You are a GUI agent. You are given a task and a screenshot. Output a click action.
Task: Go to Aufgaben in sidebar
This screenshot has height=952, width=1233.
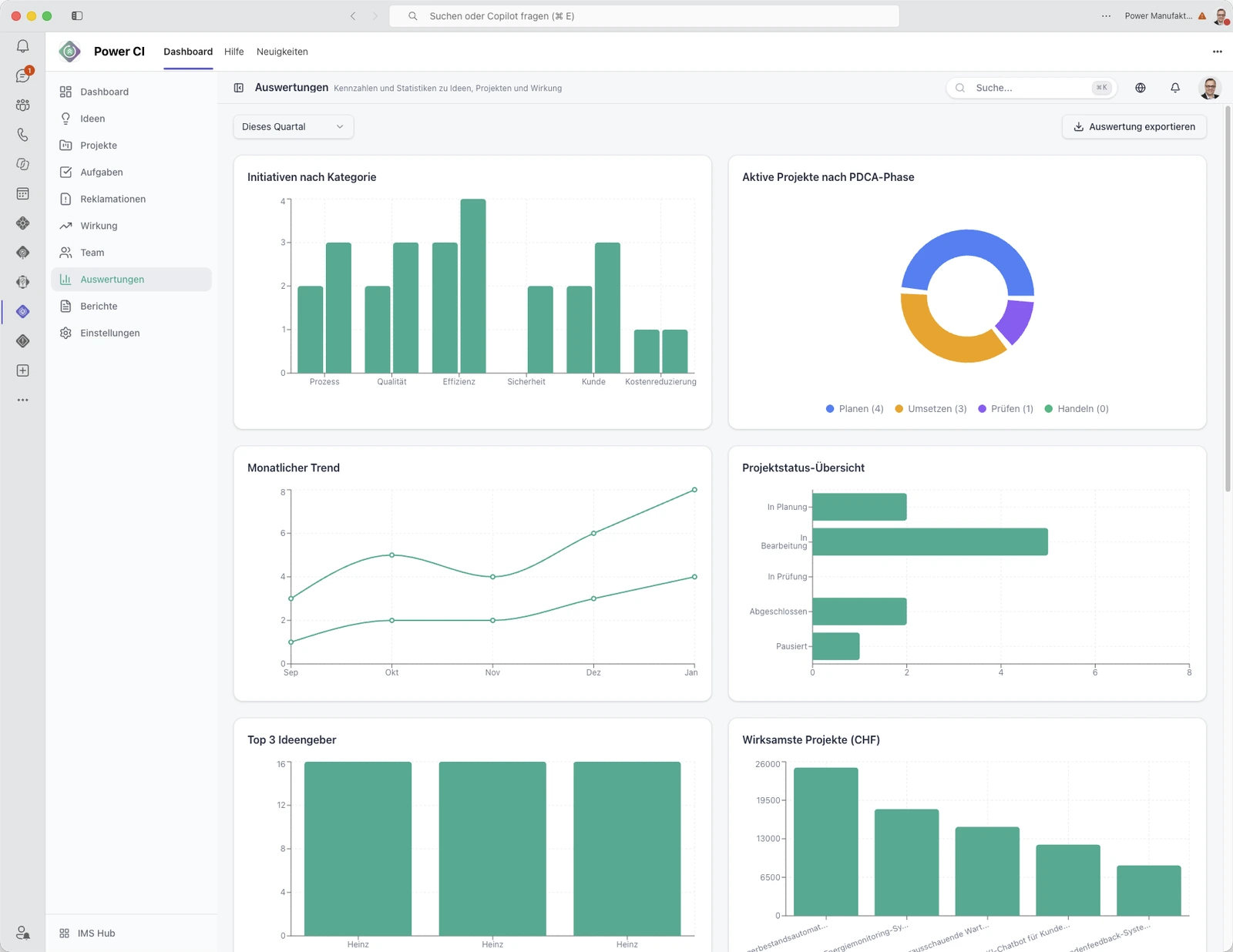pos(131,173)
